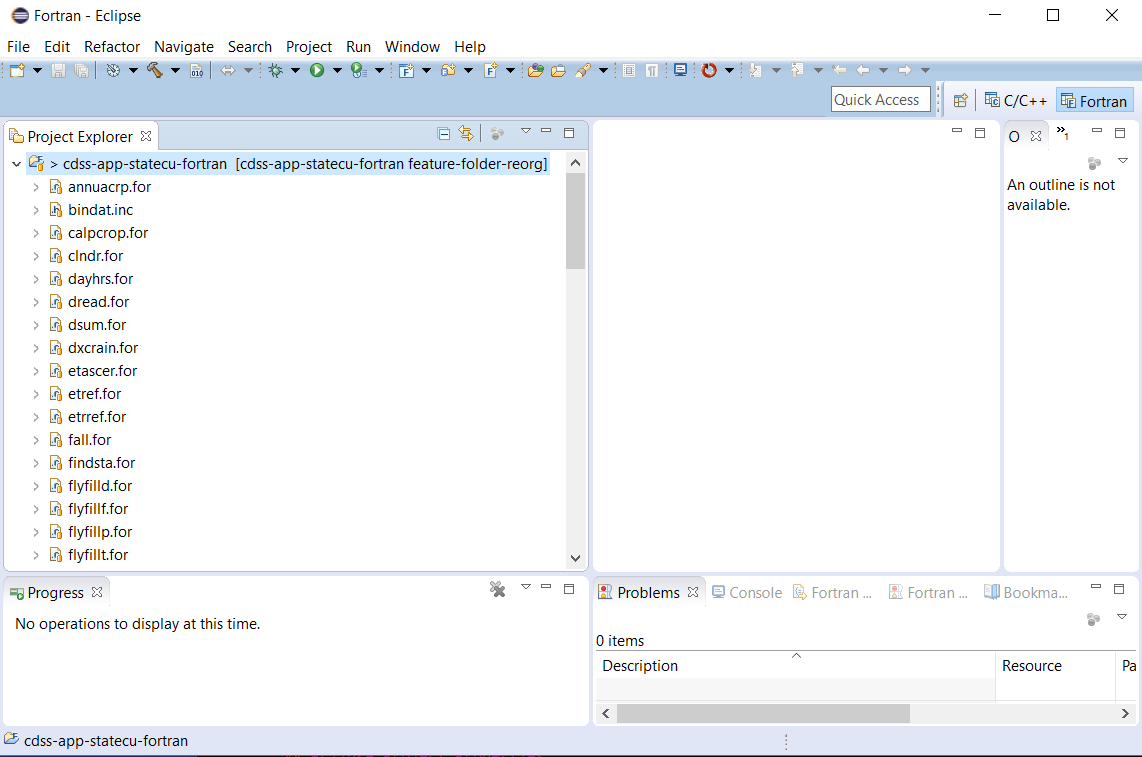Collapse all nodes in Project Explorer
This screenshot has width=1142, height=757.
click(x=443, y=133)
